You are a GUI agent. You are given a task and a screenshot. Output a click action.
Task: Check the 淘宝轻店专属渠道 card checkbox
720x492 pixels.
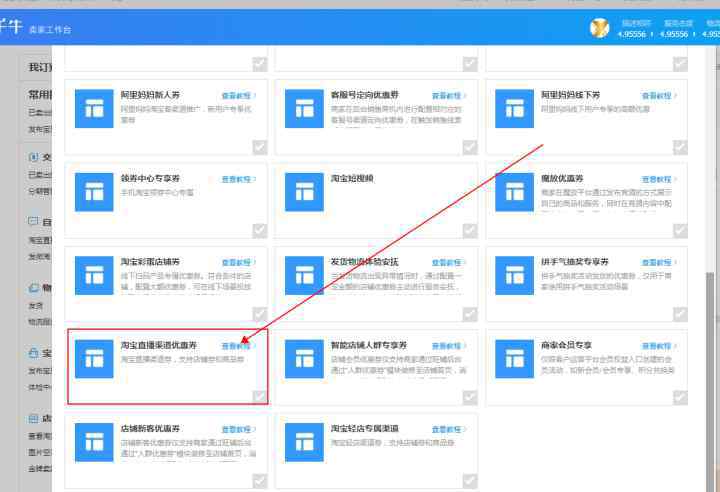tap(470, 481)
